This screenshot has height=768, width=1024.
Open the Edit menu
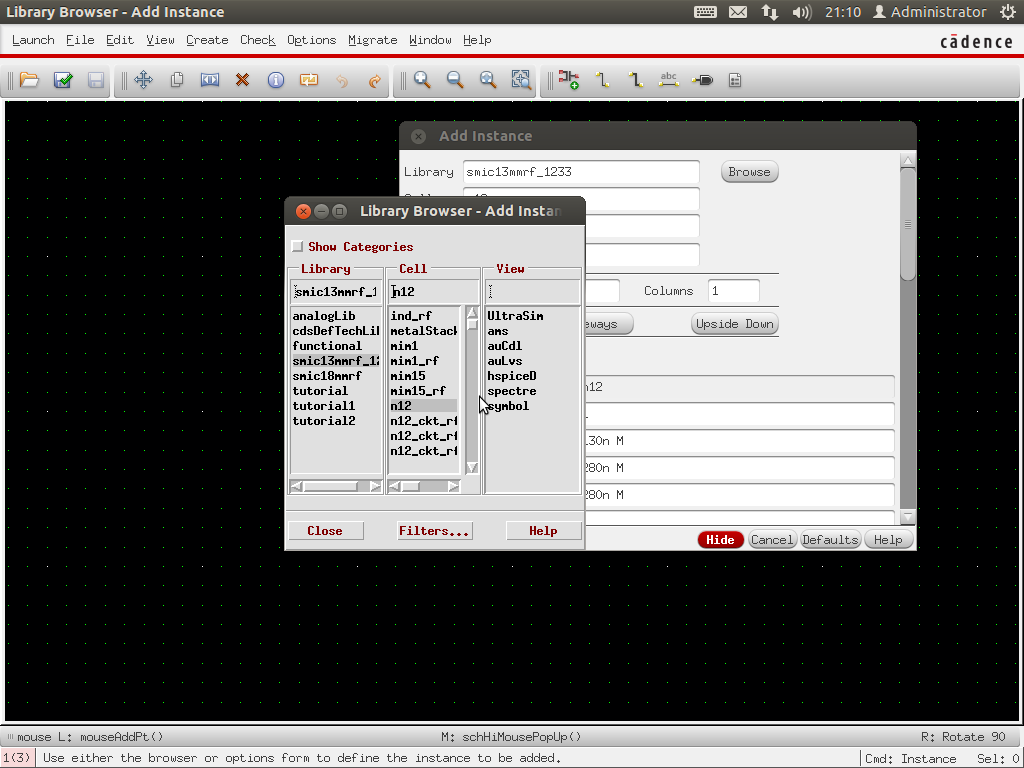(120, 40)
